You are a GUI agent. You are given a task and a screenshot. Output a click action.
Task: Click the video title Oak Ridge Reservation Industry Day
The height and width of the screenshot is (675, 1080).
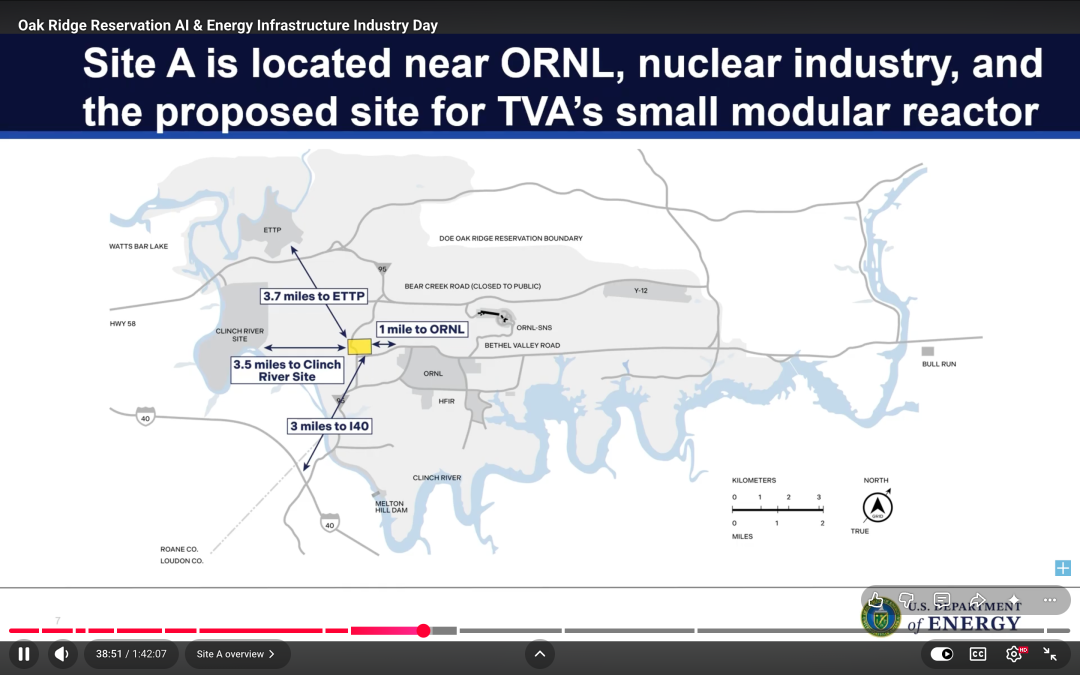[228, 25]
